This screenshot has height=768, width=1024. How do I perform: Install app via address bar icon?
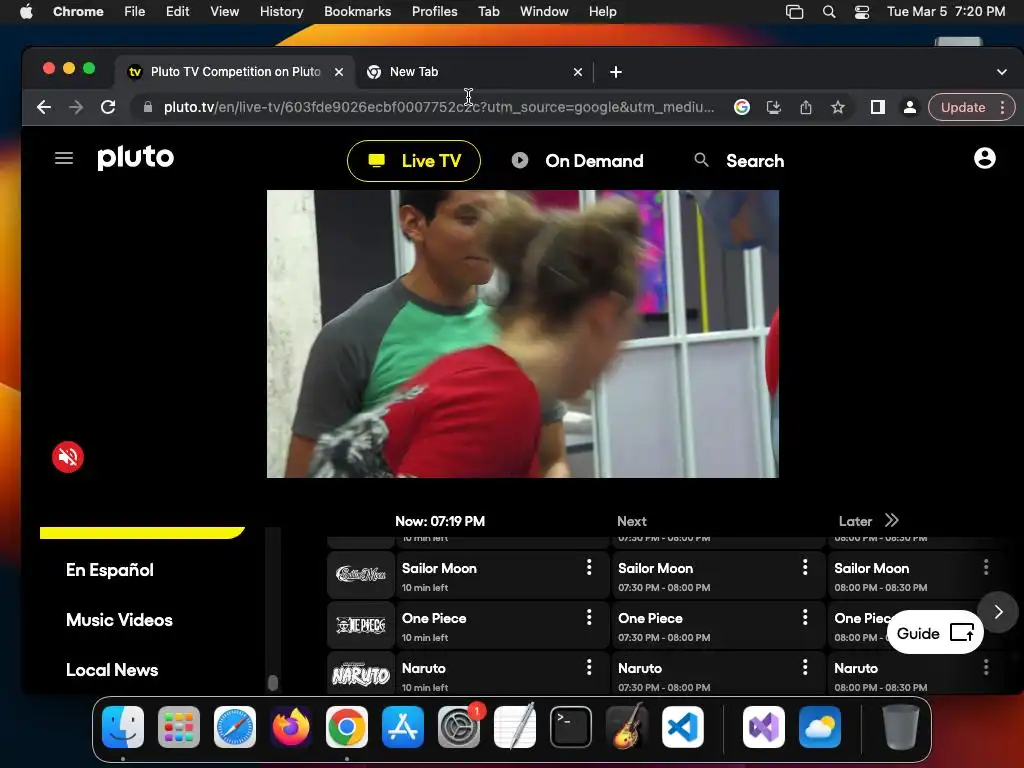(x=773, y=107)
